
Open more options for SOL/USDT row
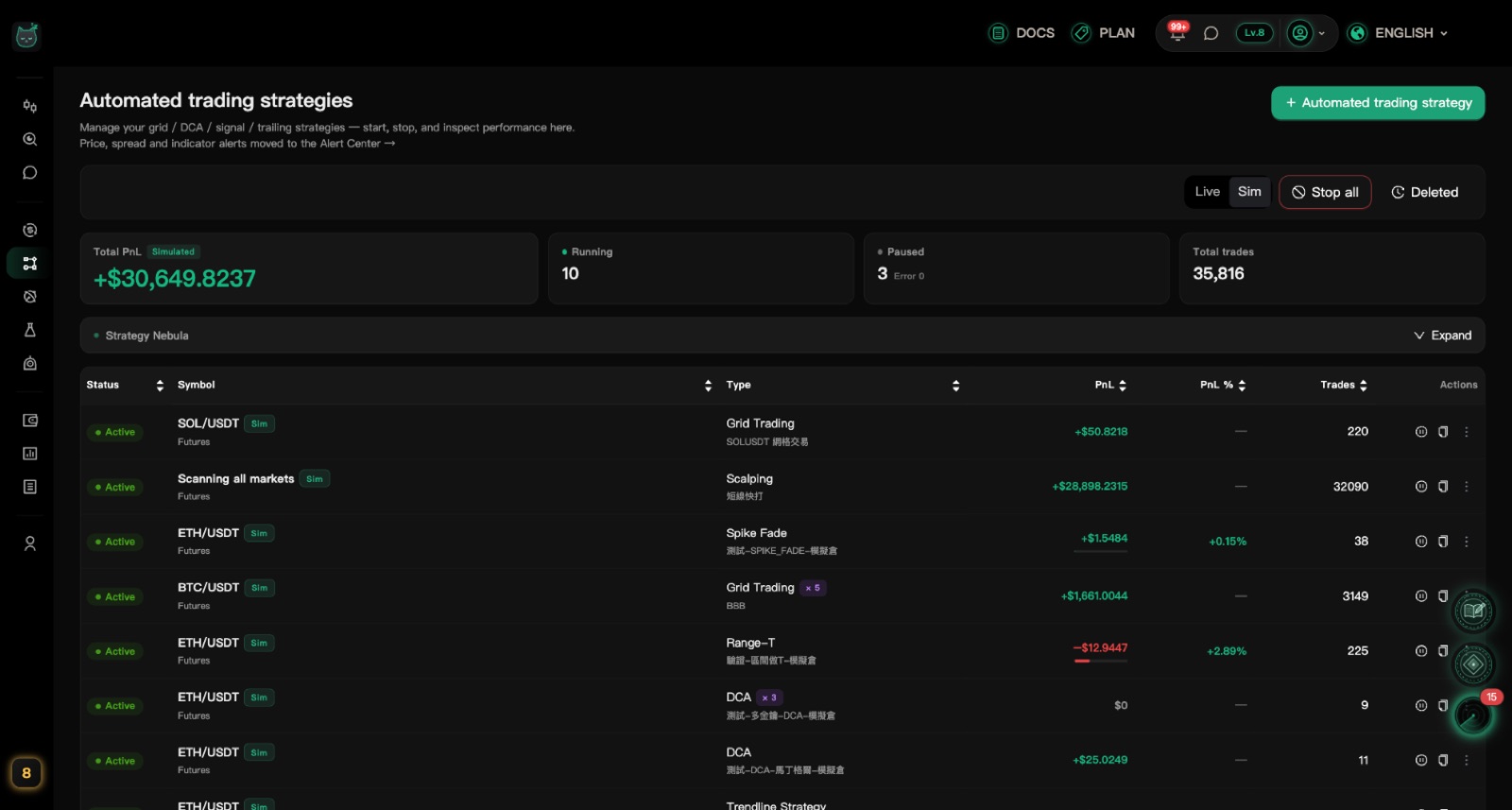click(1467, 432)
